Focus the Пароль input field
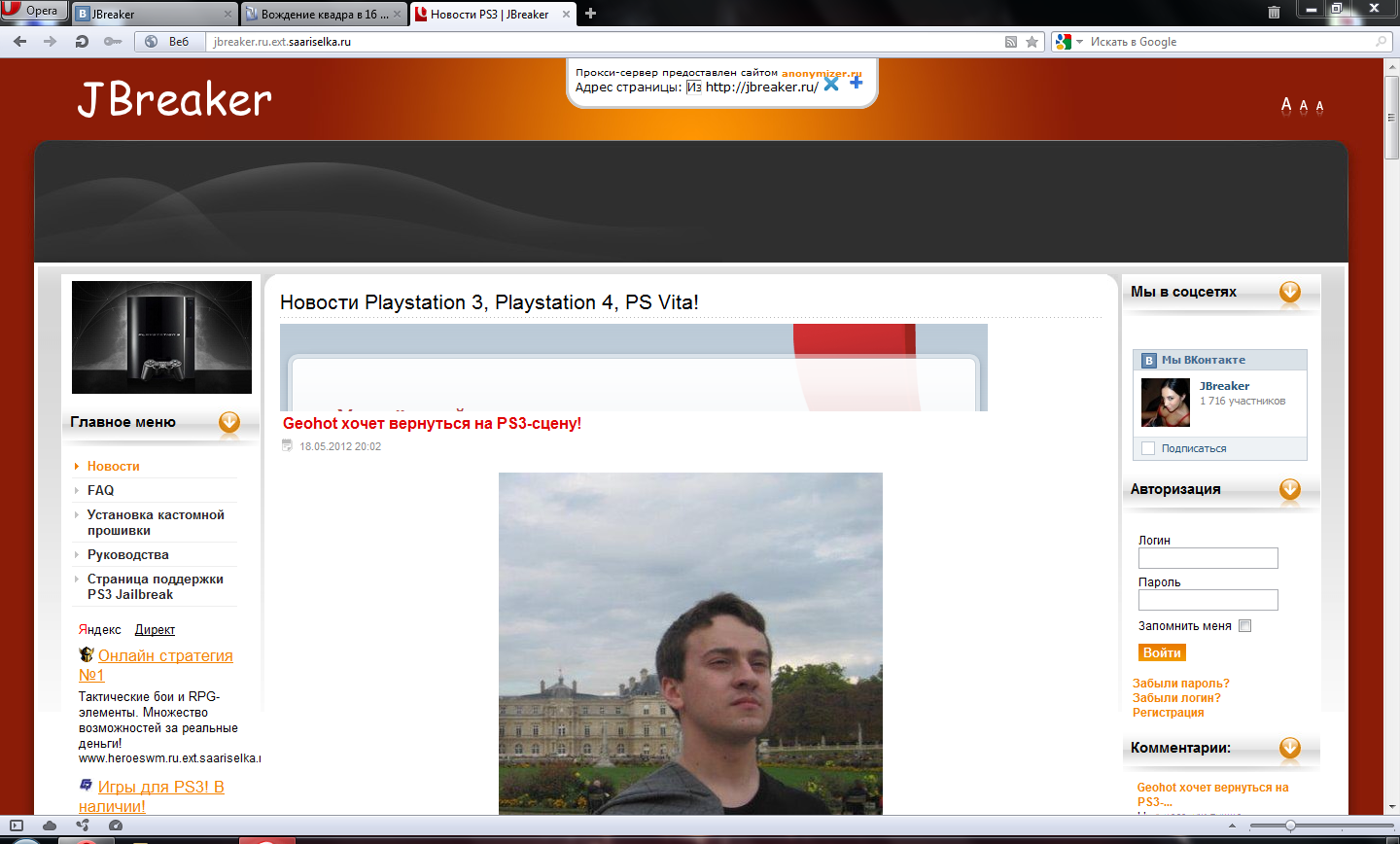The width and height of the screenshot is (1400, 844). pyautogui.click(x=1208, y=600)
